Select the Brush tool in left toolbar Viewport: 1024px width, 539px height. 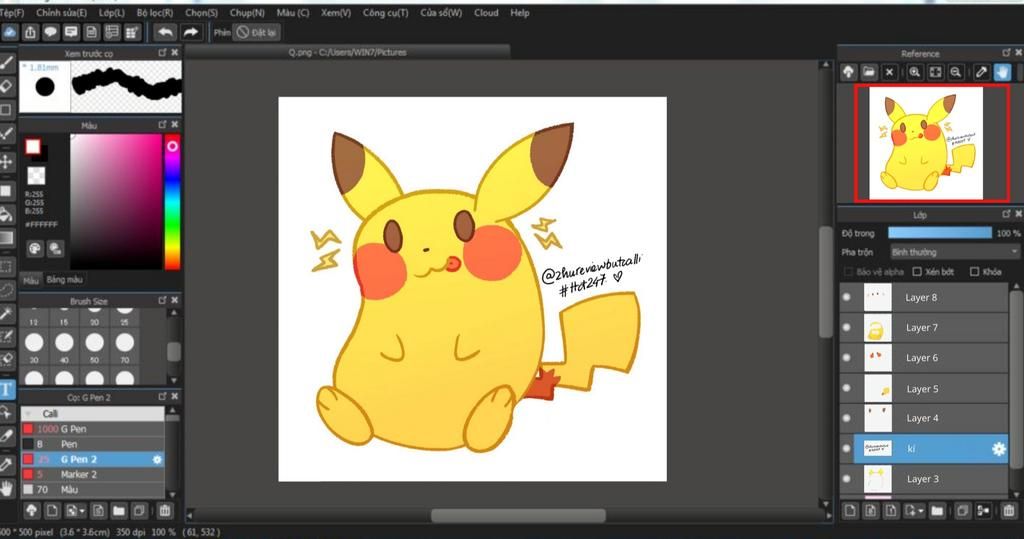(7, 62)
